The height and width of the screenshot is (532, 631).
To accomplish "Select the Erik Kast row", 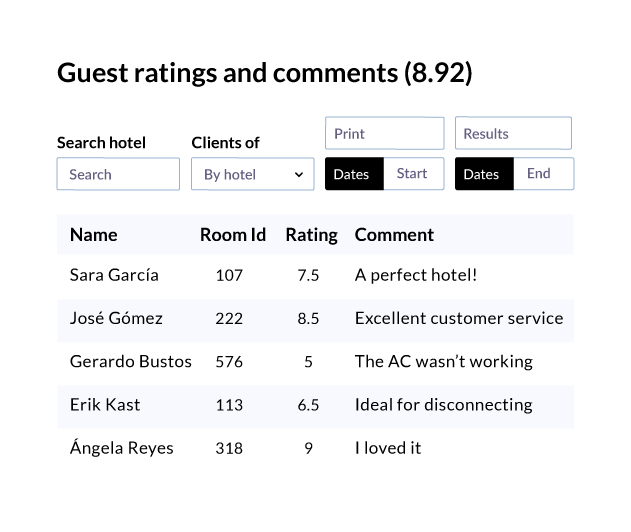I will [x=316, y=404].
